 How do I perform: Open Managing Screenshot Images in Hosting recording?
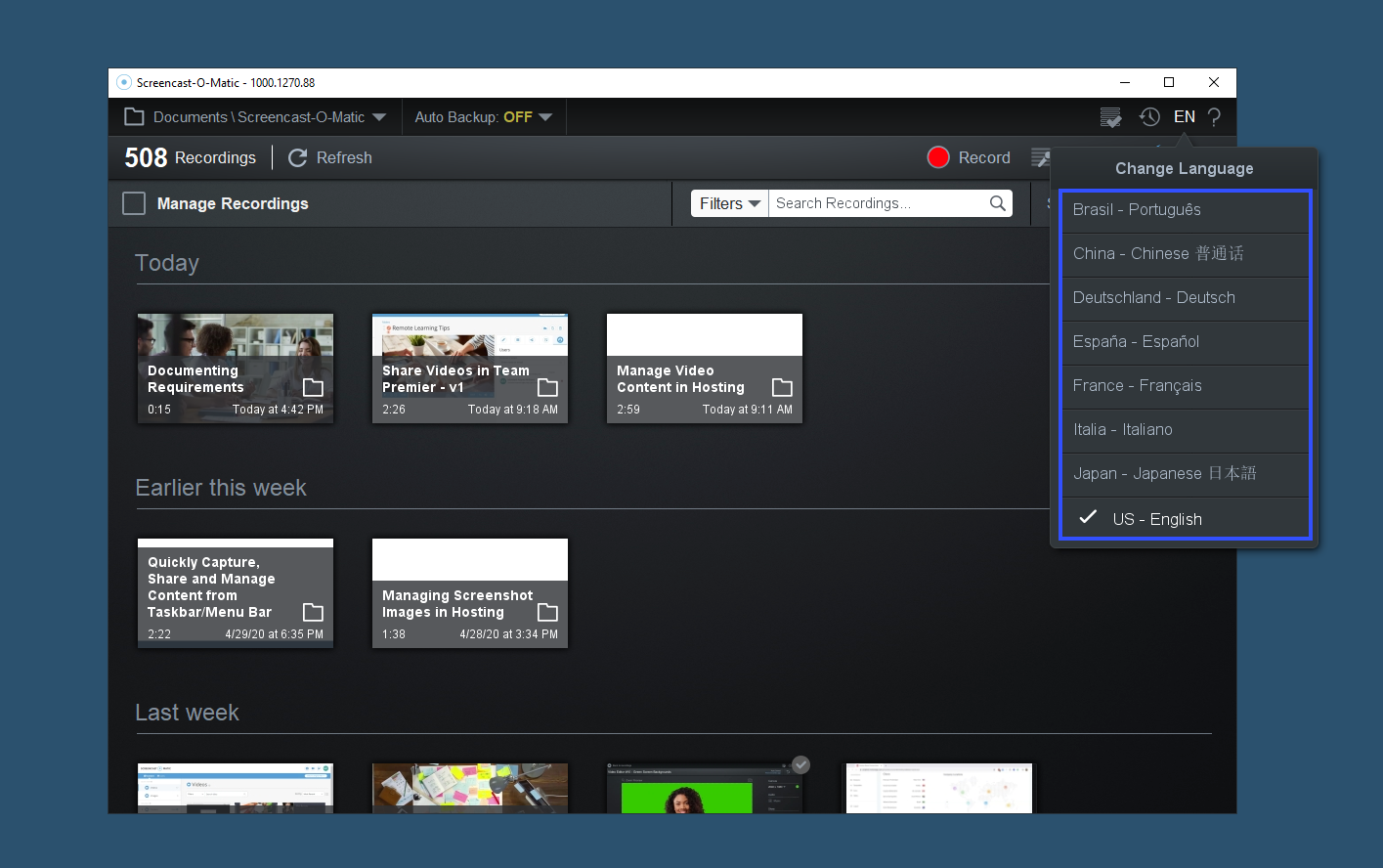click(470, 593)
